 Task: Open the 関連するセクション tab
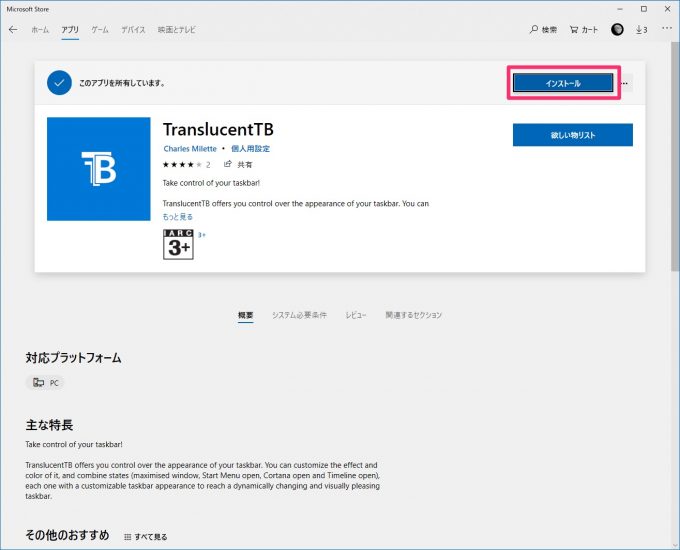click(413, 315)
